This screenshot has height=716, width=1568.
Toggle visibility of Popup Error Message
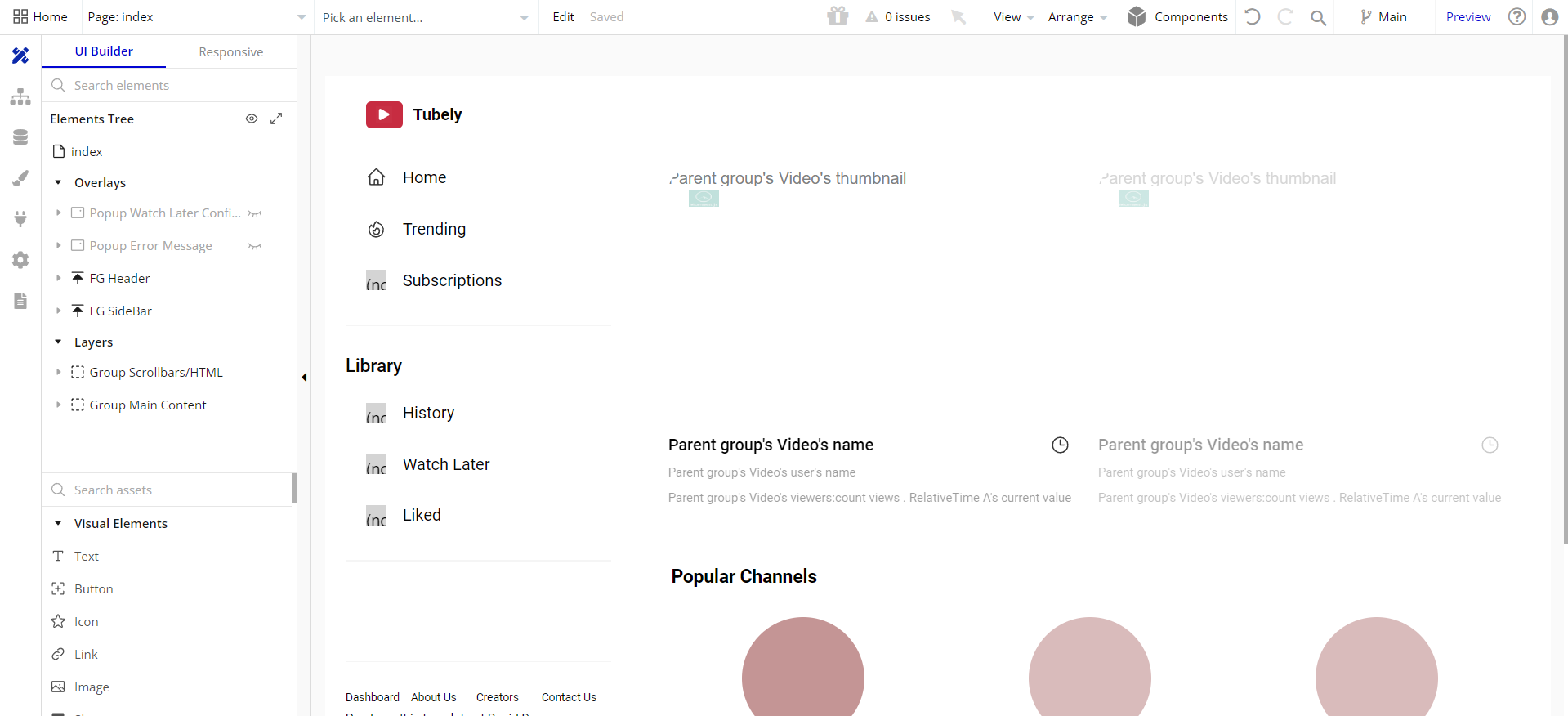tap(255, 246)
